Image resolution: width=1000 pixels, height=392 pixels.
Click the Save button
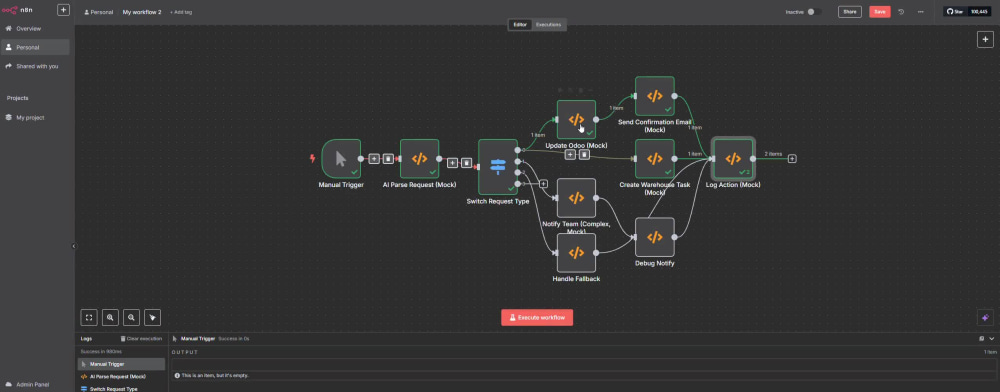coord(879,11)
